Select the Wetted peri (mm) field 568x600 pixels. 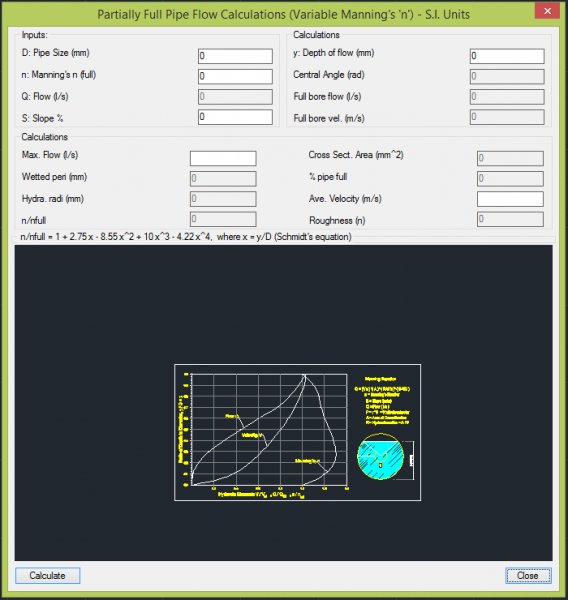point(223,178)
